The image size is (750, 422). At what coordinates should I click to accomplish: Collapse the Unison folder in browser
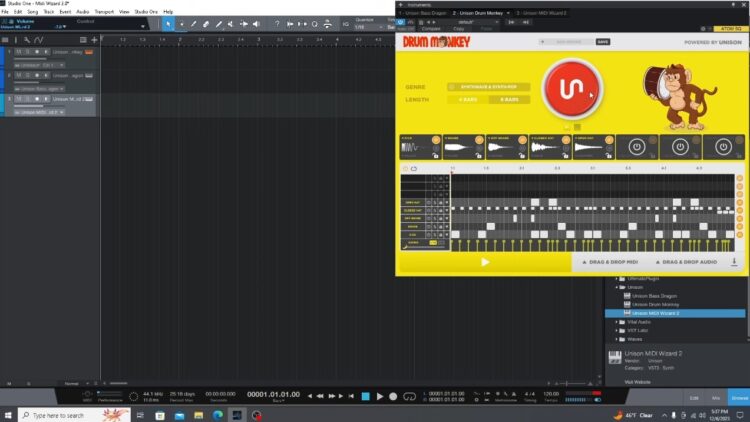(617, 287)
